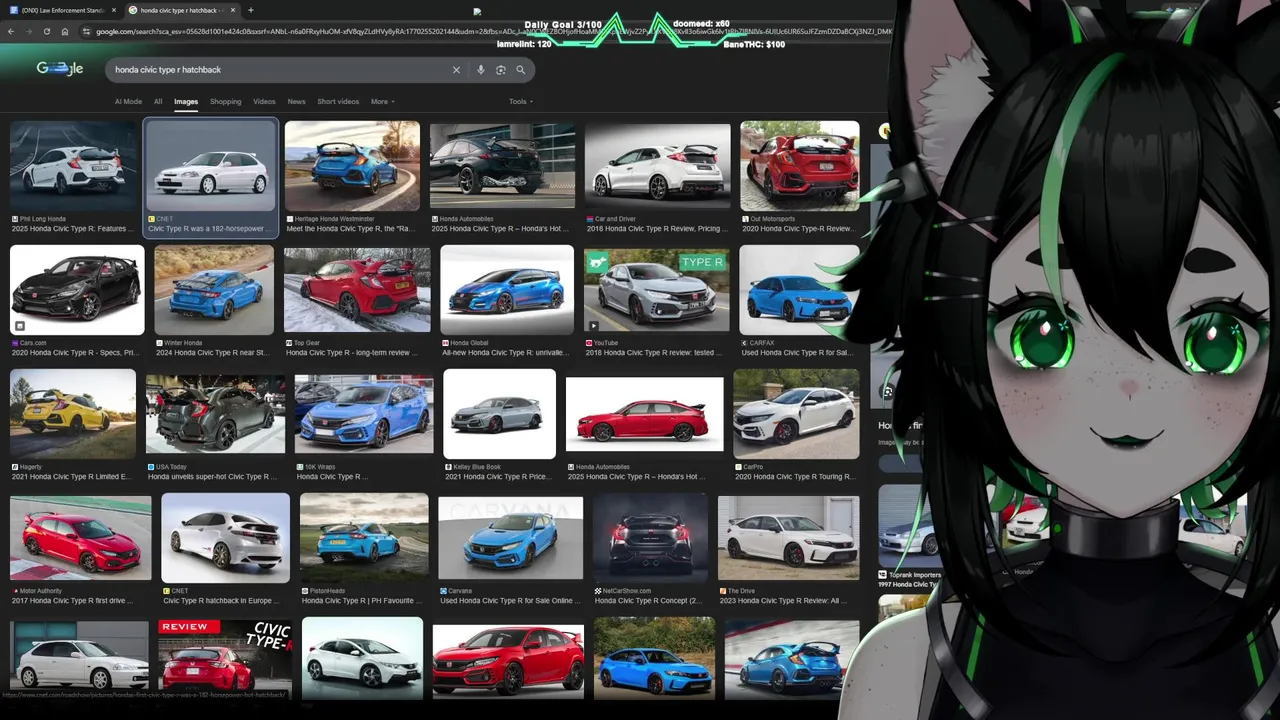Open Phil Long Honda white Civic thumbnail
1280x720 pixels.
coord(73,165)
